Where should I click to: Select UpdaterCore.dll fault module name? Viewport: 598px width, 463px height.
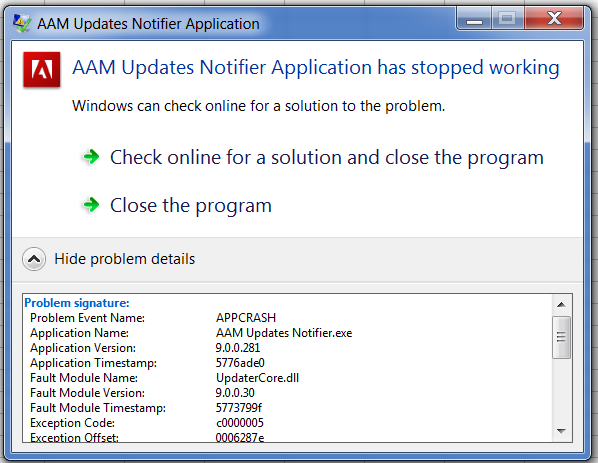257,378
